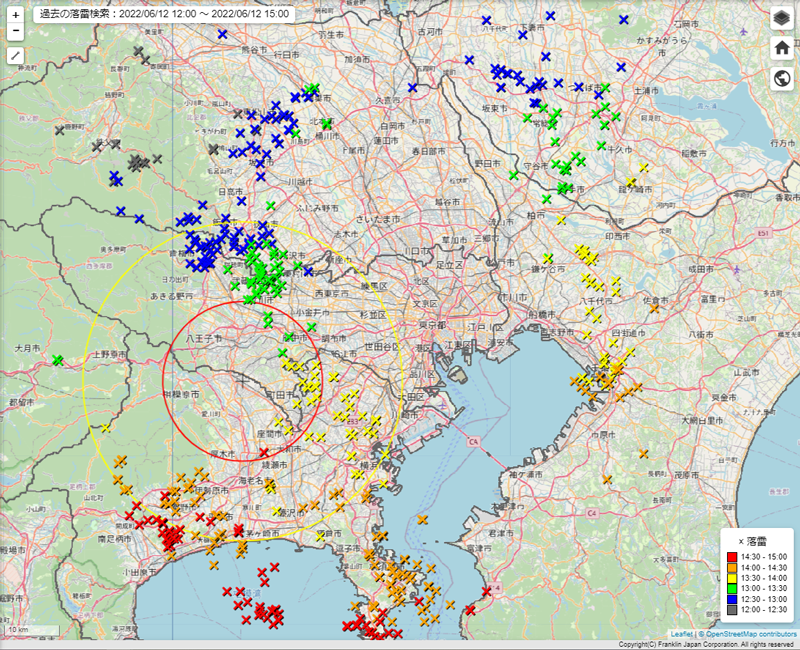
Task: Zoom out using the minus button
Action: click(x=16, y=32)
